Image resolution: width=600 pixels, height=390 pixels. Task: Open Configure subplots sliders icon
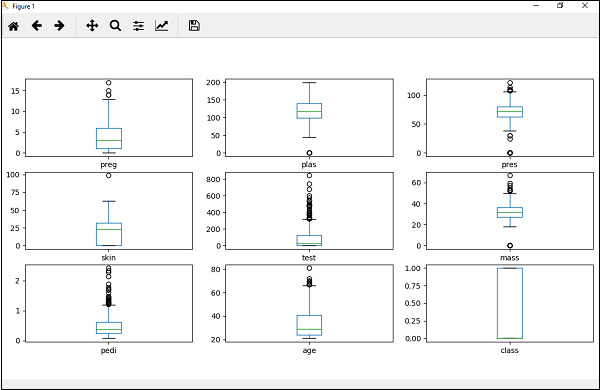pos(139,26)
